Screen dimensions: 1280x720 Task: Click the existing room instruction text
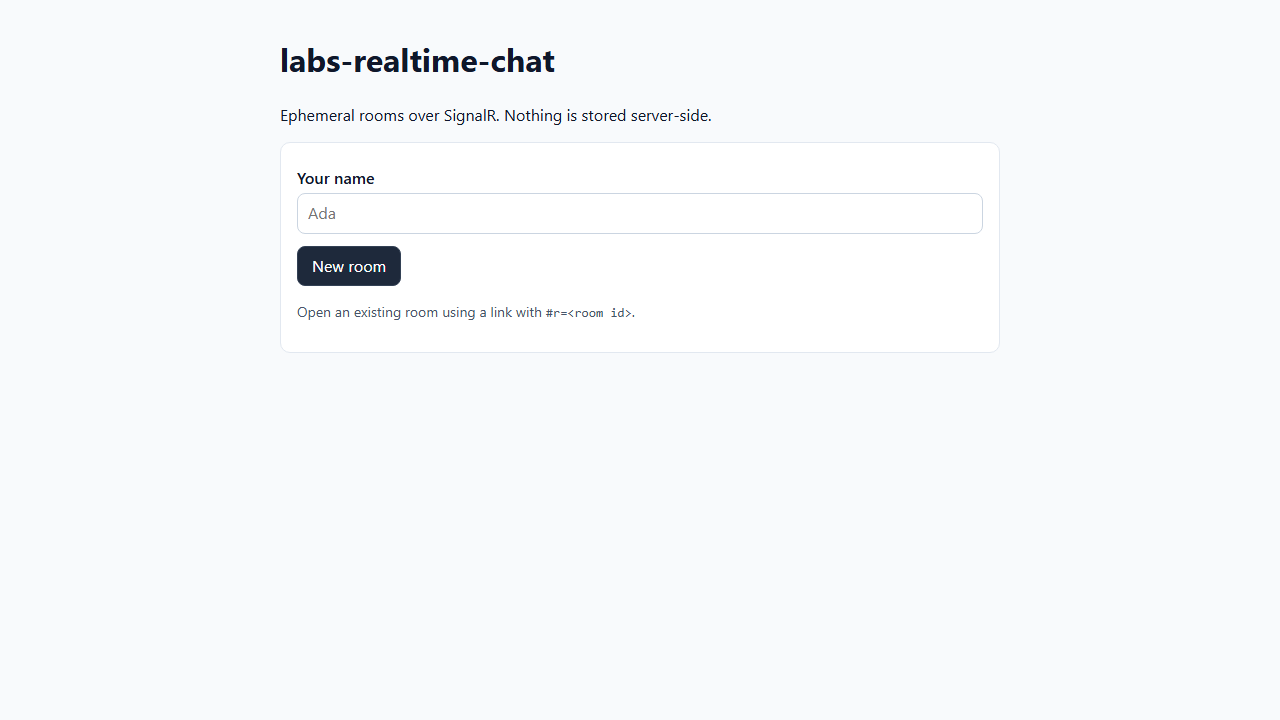pos(465,311)
